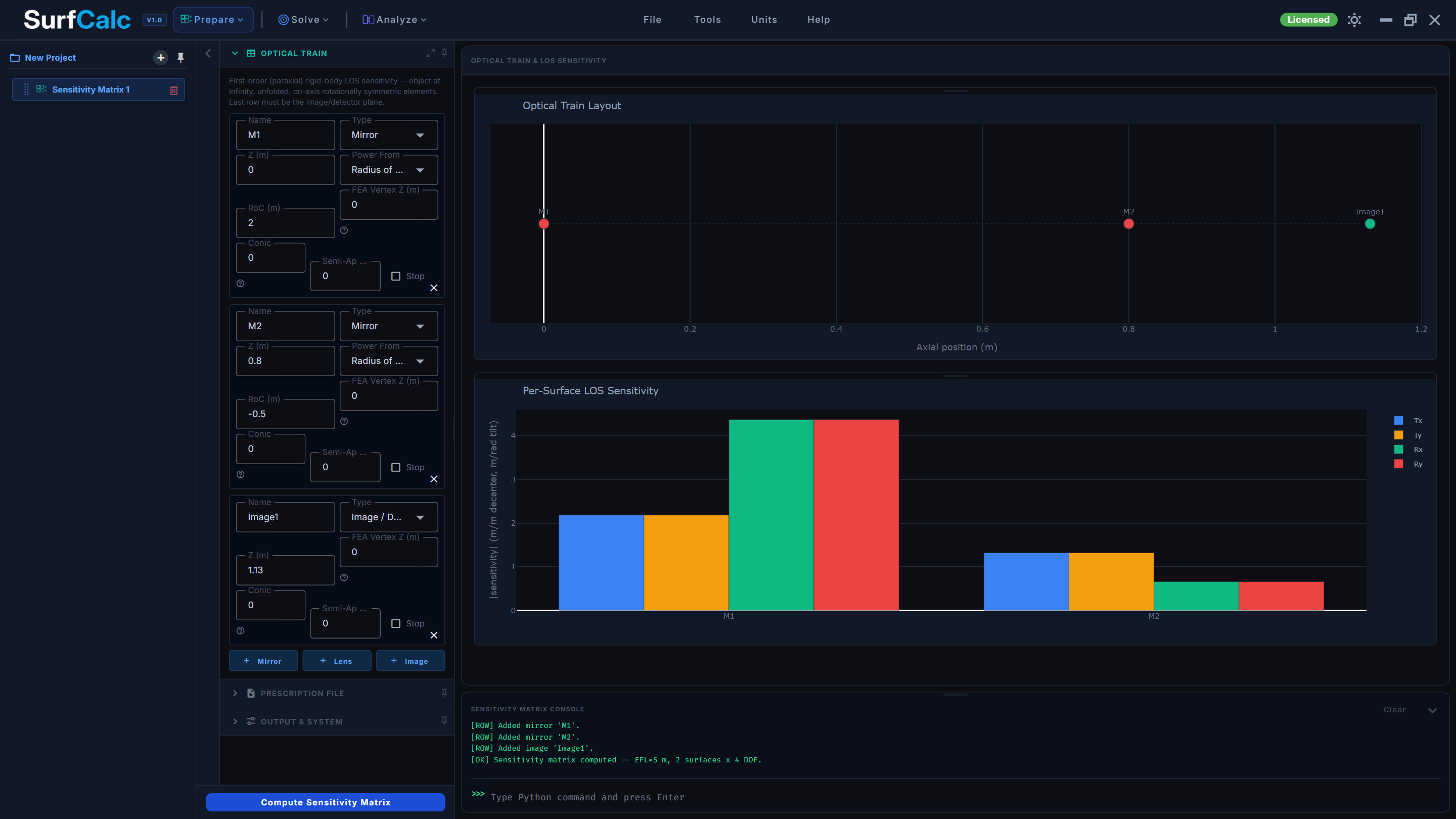Toggle Rx series in chart legend

coord(1408,449)
